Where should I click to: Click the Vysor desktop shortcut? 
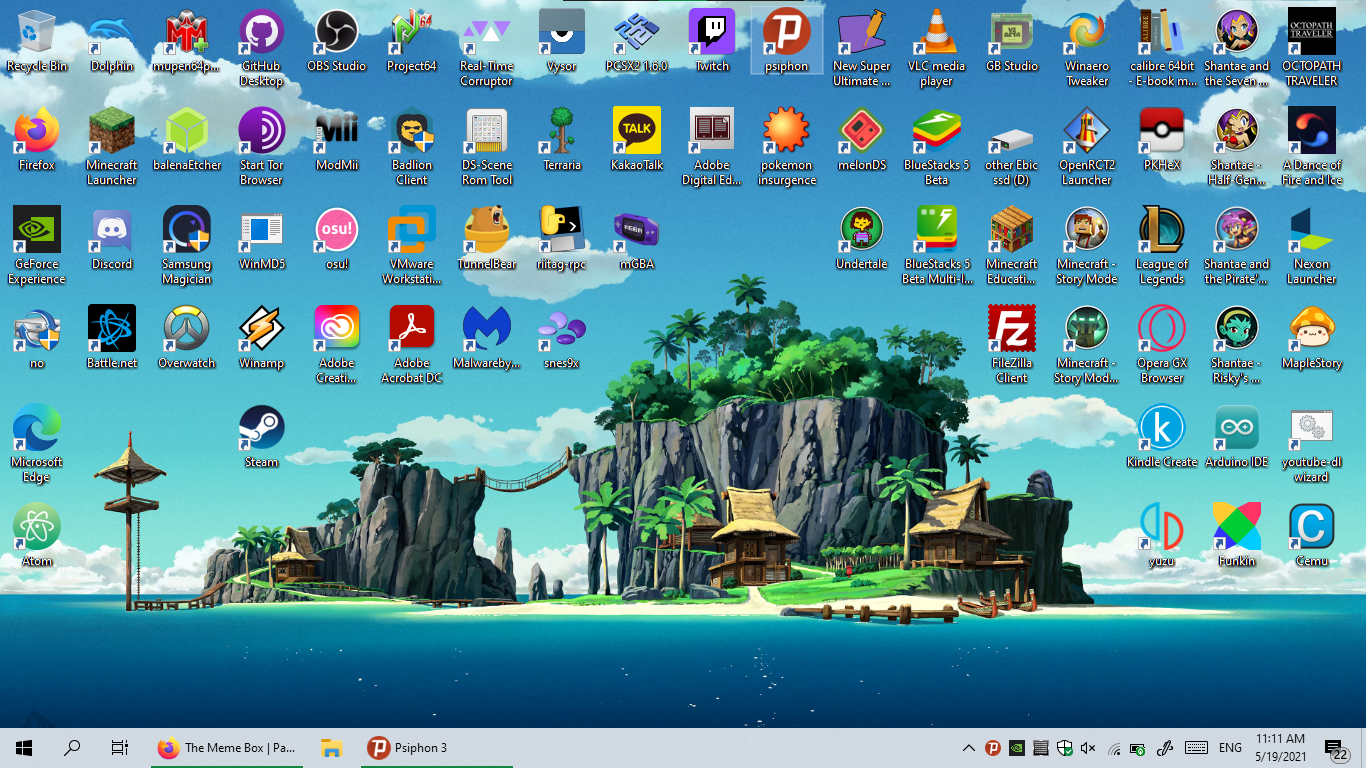tap(562, 41)
